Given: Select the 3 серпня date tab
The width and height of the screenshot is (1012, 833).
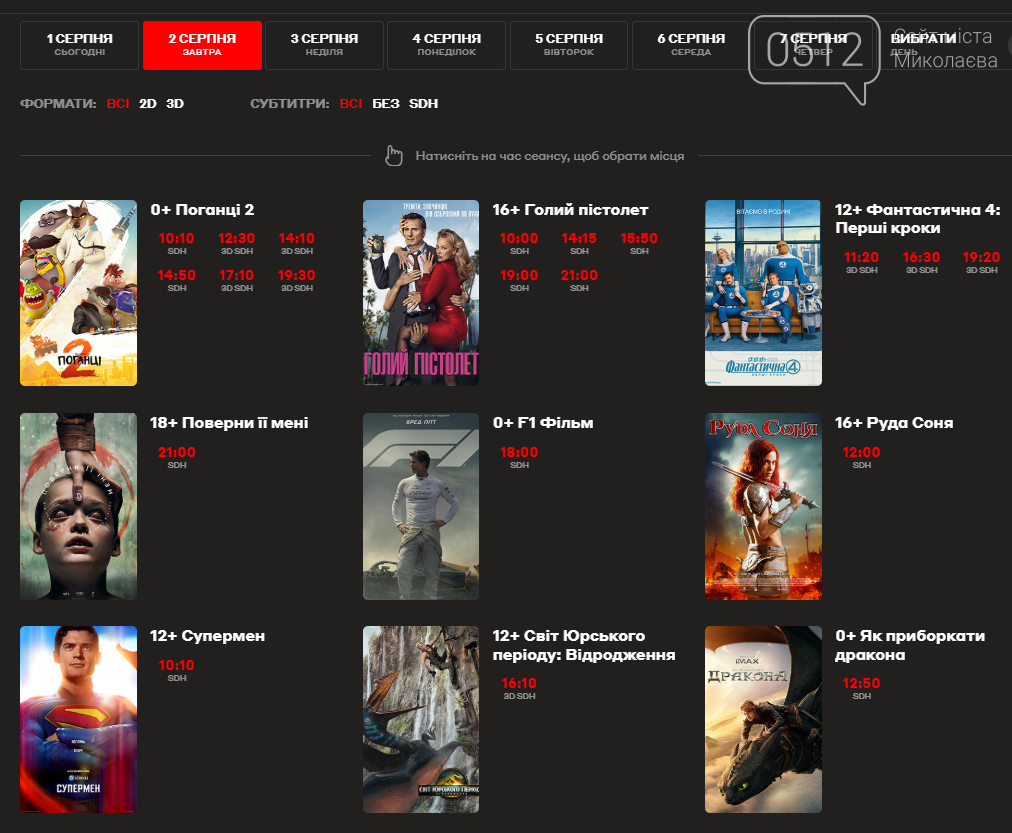Looking at the screenshot, I should point(324,45).
